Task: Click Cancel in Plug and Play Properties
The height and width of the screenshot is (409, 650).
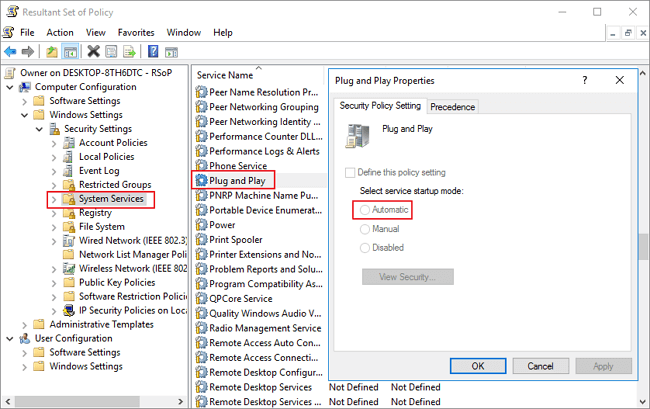Action: tap(540, 366)
